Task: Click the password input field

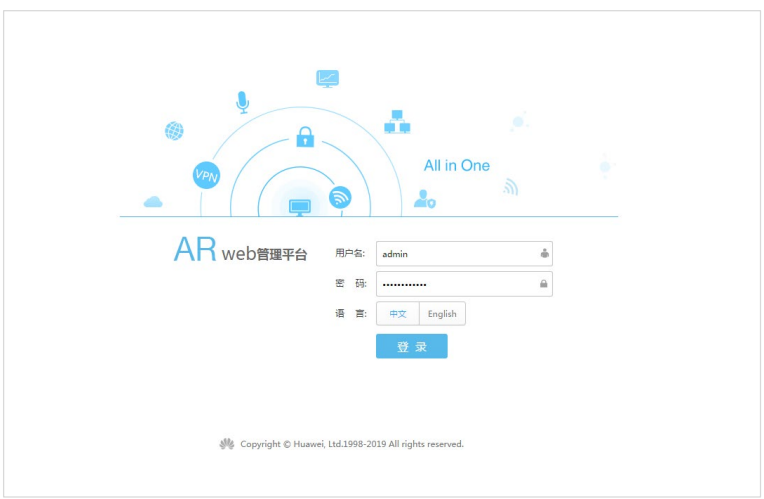Action: click(x=464, y=284)
